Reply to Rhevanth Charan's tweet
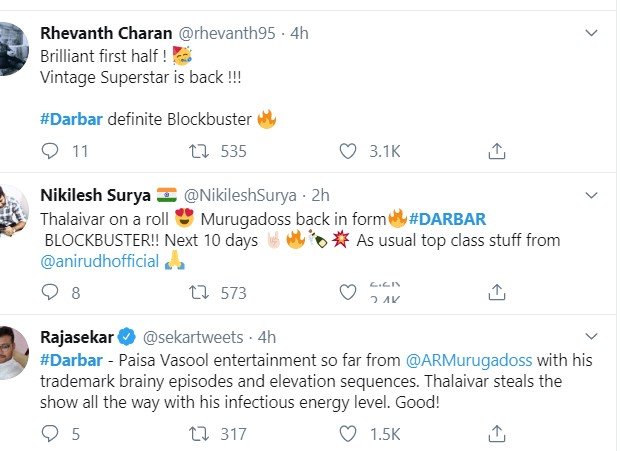 50,151
